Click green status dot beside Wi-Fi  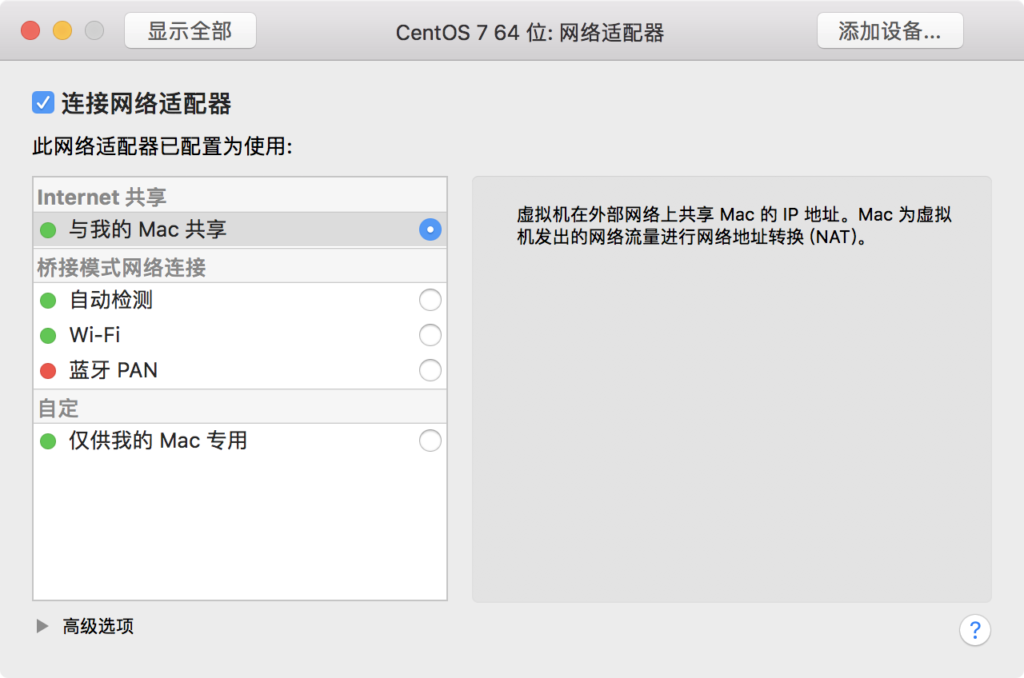coord(48,336)
